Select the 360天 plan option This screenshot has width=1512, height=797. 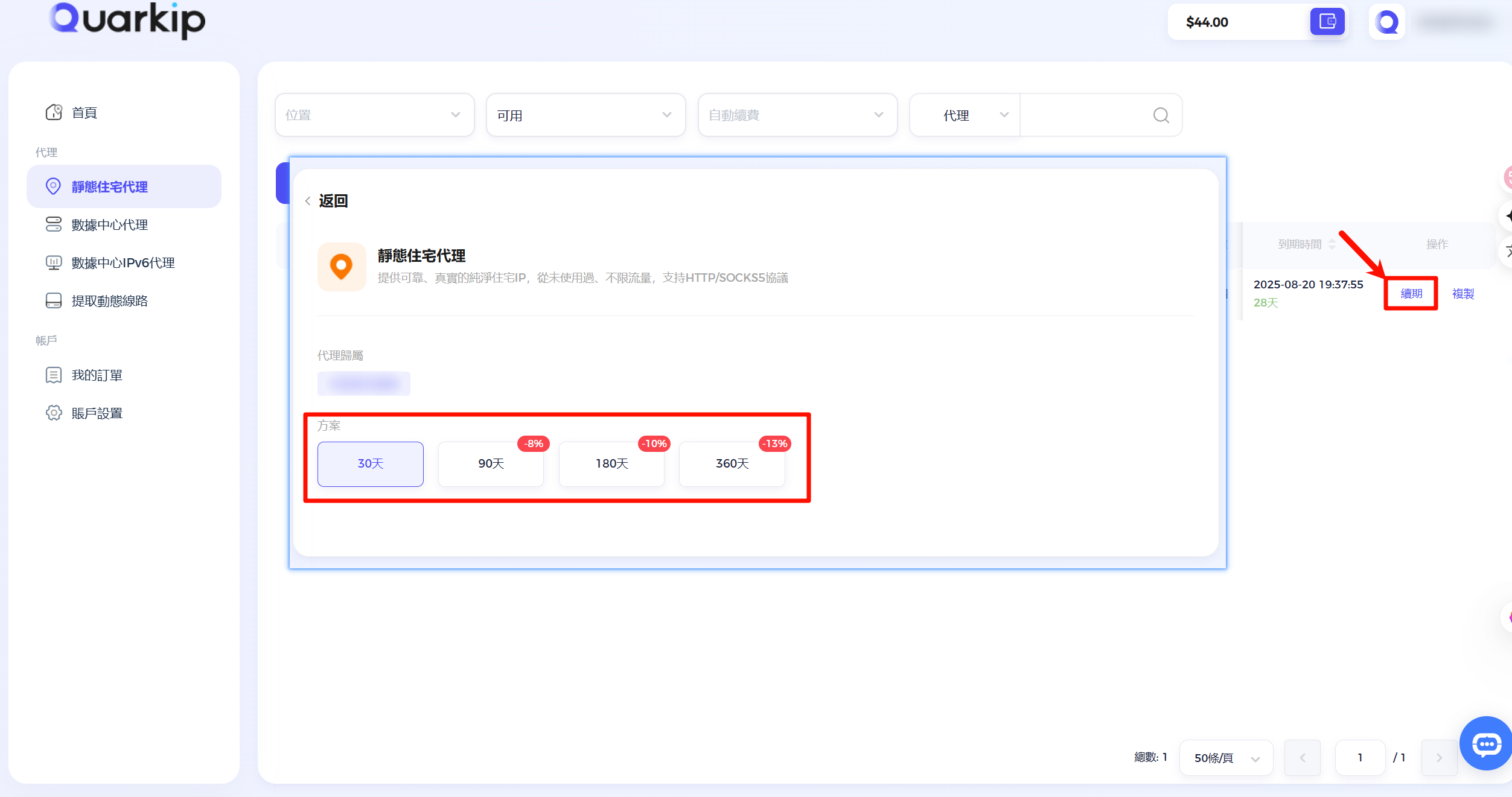732,464
